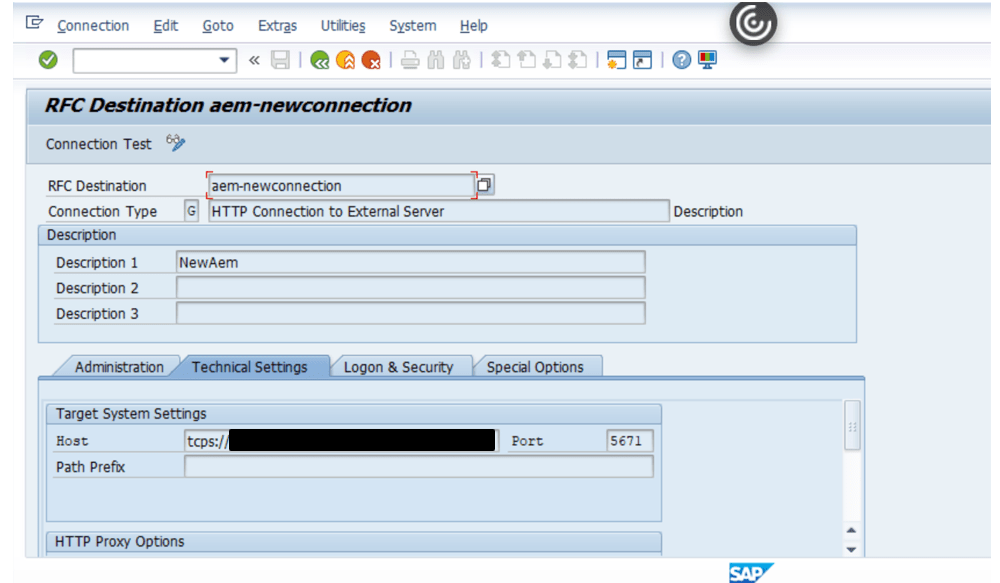Click the RFC Destination field aem-newconnection
This screenshot has height=583, width=1000.
click(341, 186)
